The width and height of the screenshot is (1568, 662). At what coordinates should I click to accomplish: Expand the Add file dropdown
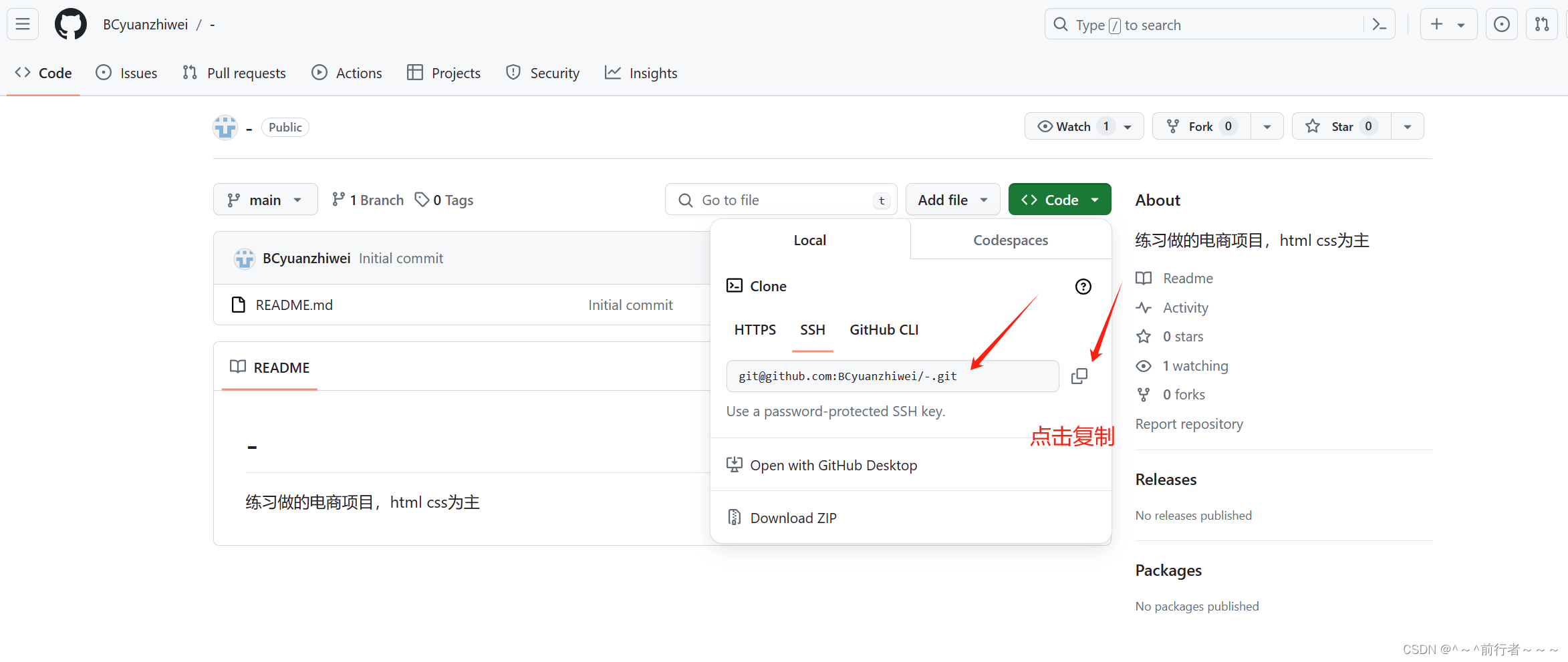pos(952,200)
